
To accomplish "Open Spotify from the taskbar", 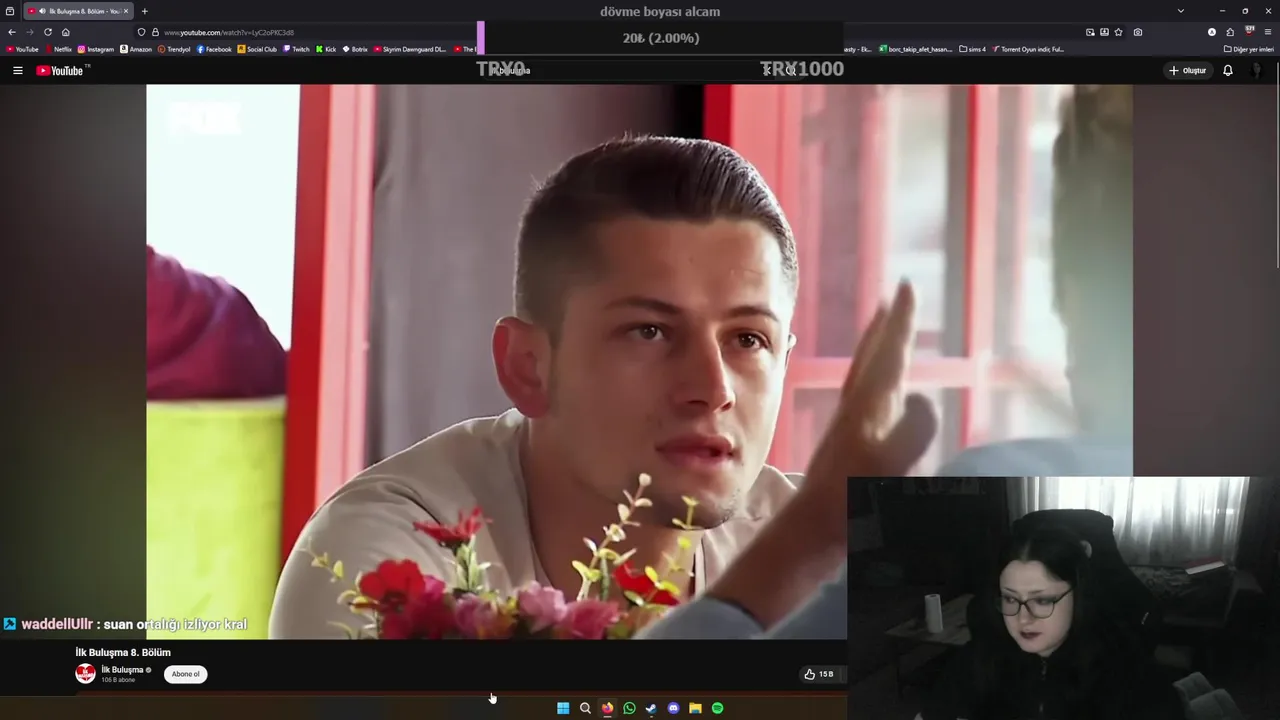I will (x=717, y=708).
